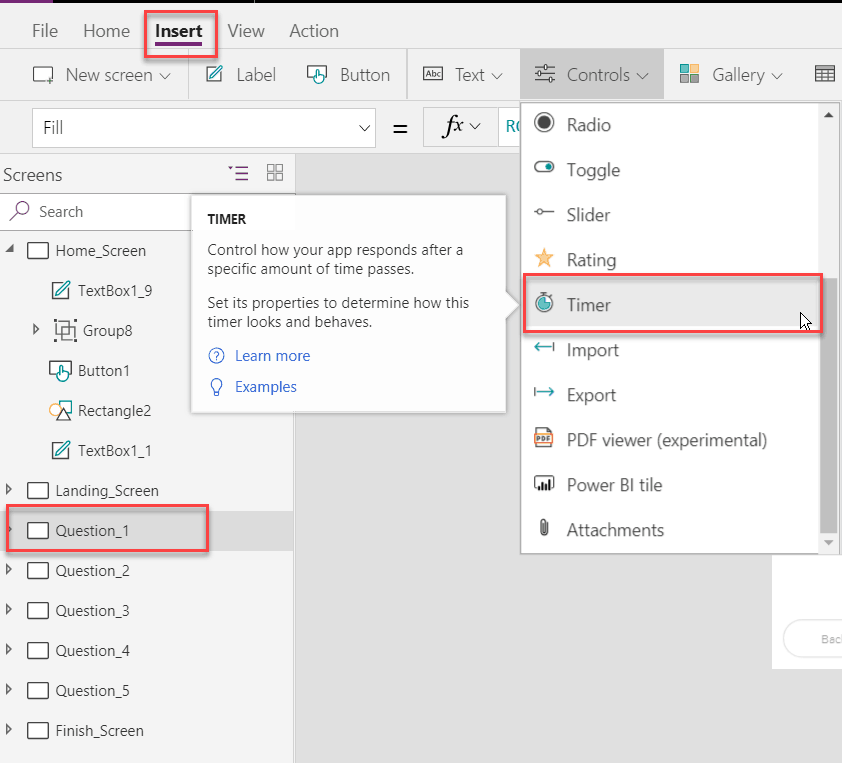Open the Text controls dropdown

point(463,75)
